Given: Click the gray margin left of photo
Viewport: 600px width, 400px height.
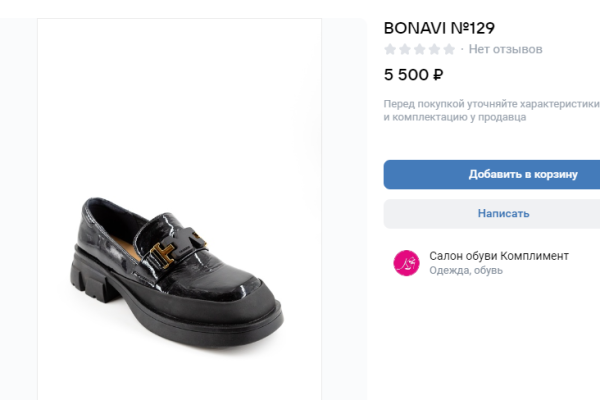Looking at the screenshot, I should pos(18,200).
